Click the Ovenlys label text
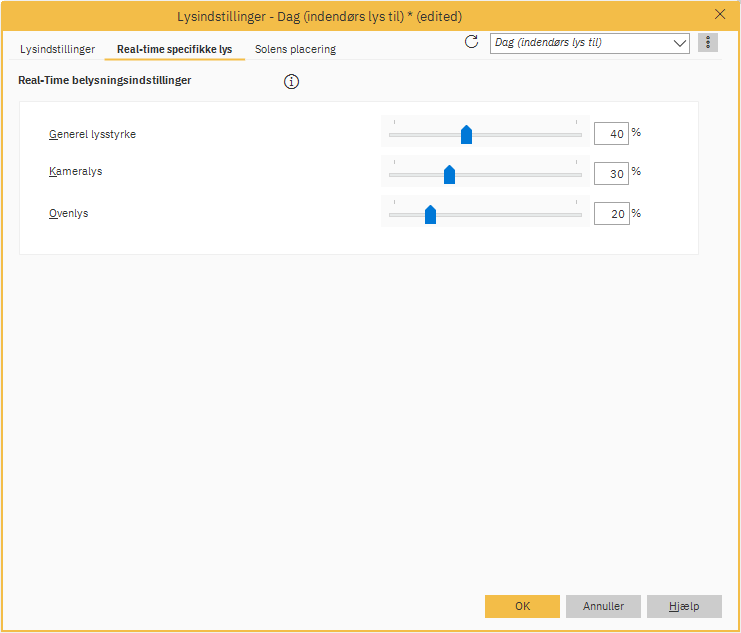Viewport: 741px width, 633px height. pyautogui.click(x=68, y=213)
